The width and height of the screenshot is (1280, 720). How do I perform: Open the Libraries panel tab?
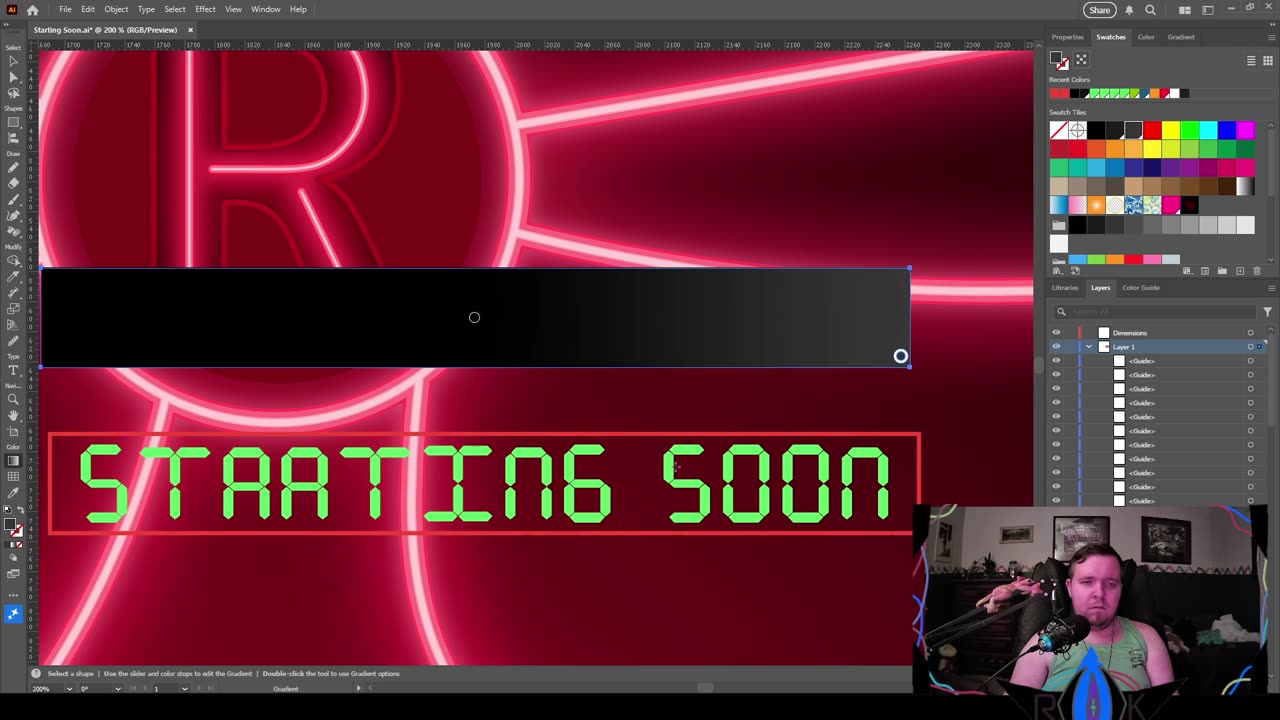(1064, 288)
